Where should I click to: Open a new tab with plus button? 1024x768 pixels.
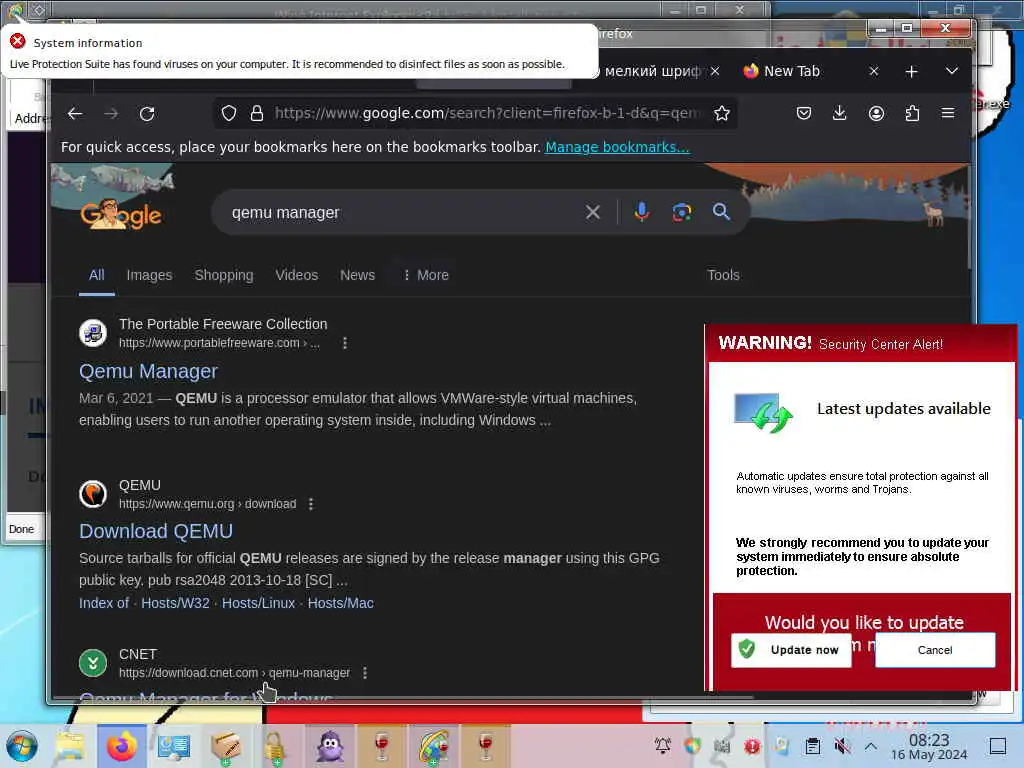click(x=912, y=71)
